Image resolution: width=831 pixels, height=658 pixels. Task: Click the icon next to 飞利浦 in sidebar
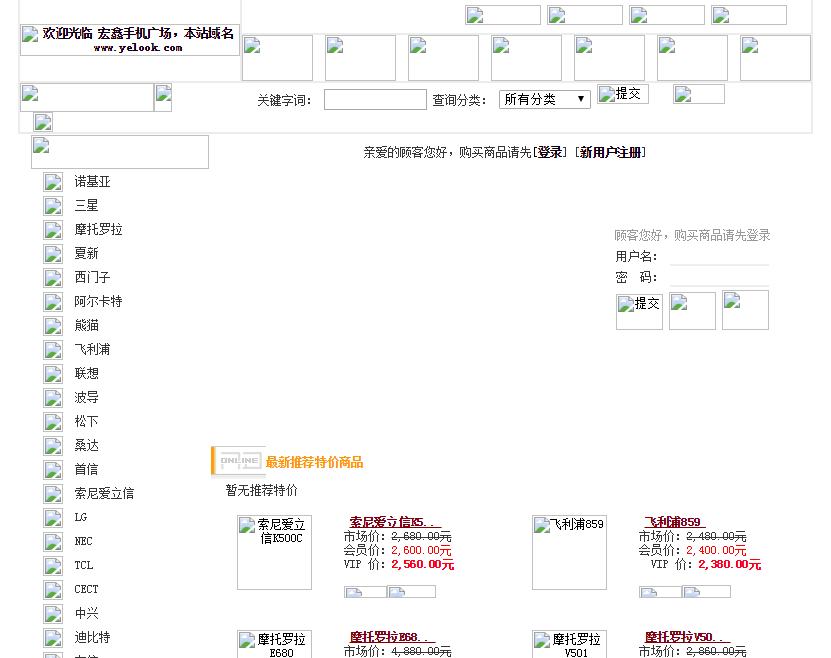[x=53, y=350]
